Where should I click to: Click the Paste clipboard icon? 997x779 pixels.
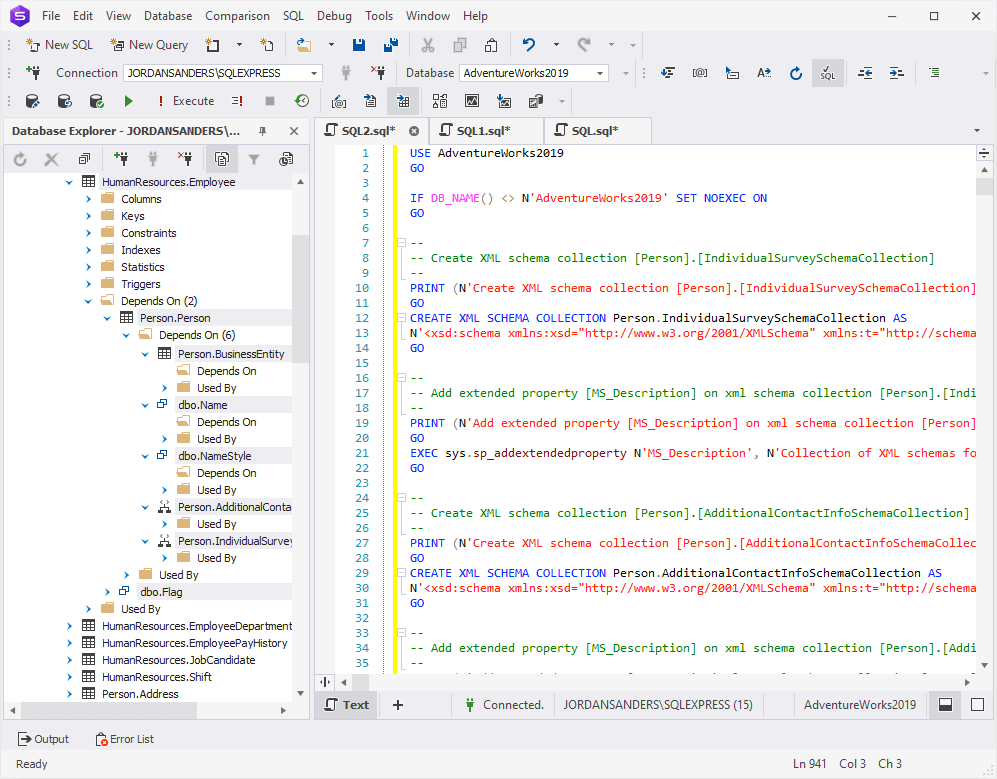(491, 45)
